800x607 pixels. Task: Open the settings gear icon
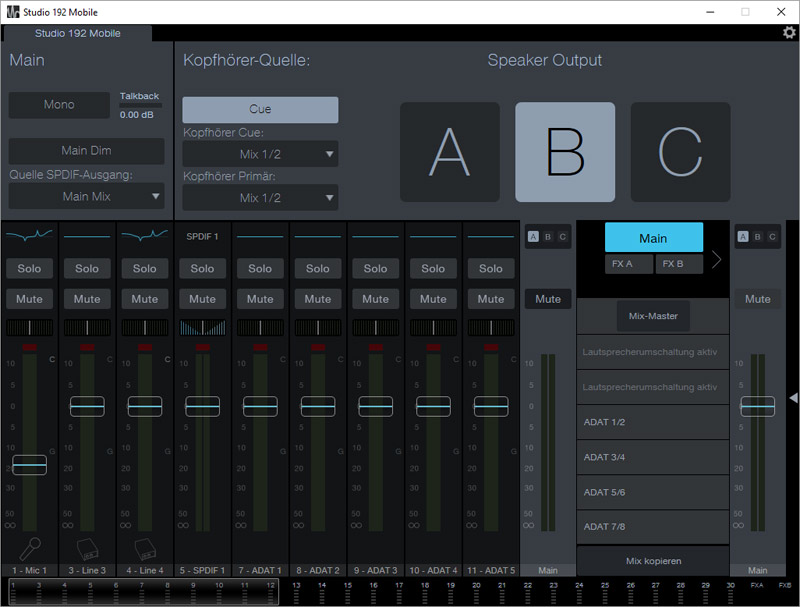pos(789,32)
